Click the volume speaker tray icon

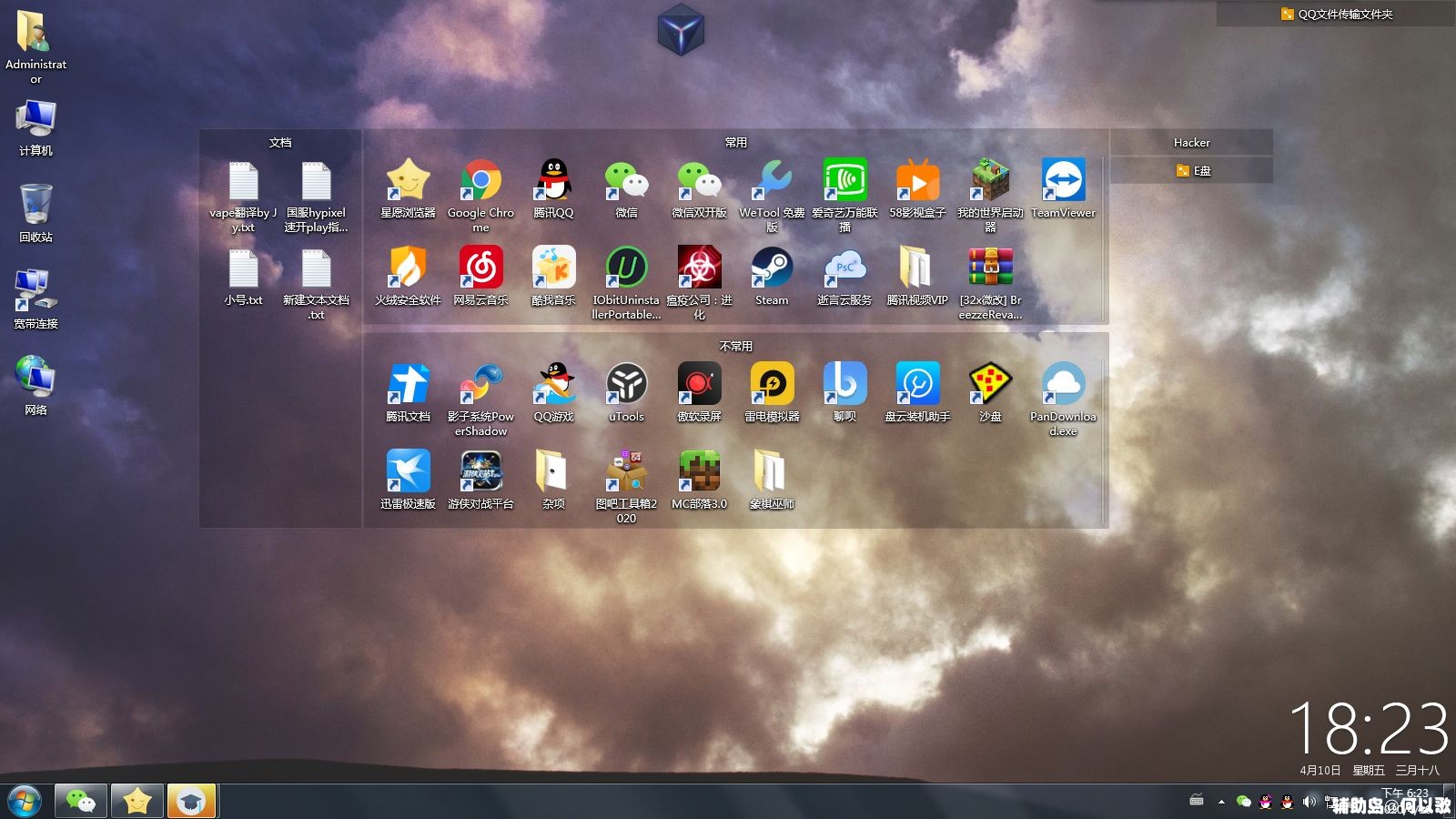tap(1309, 802)
